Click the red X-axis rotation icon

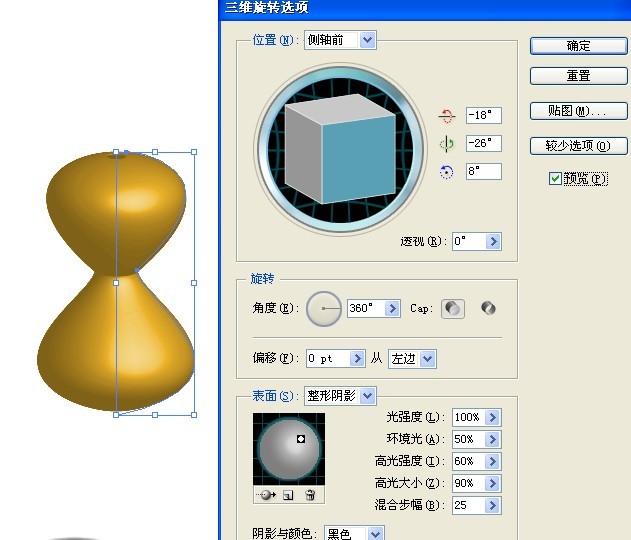[447, 117]
